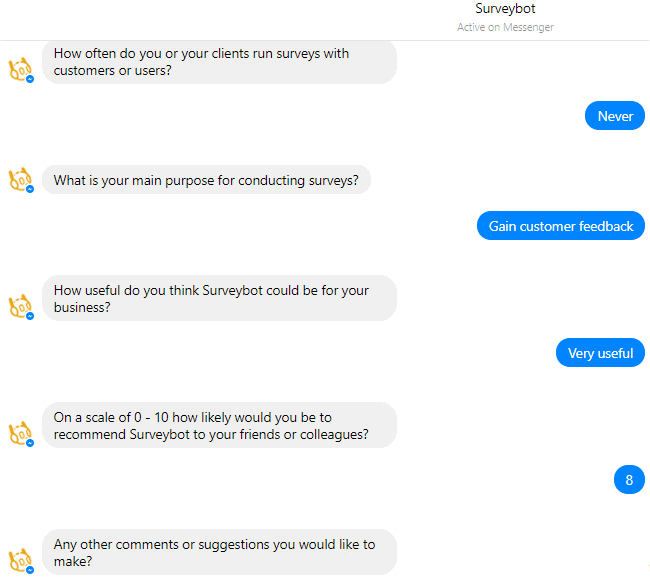Image resolution: width=650 pixels, height=582 pixels.
Task: Click the How often do you run surveys message
Action: [x=219, y=62]
